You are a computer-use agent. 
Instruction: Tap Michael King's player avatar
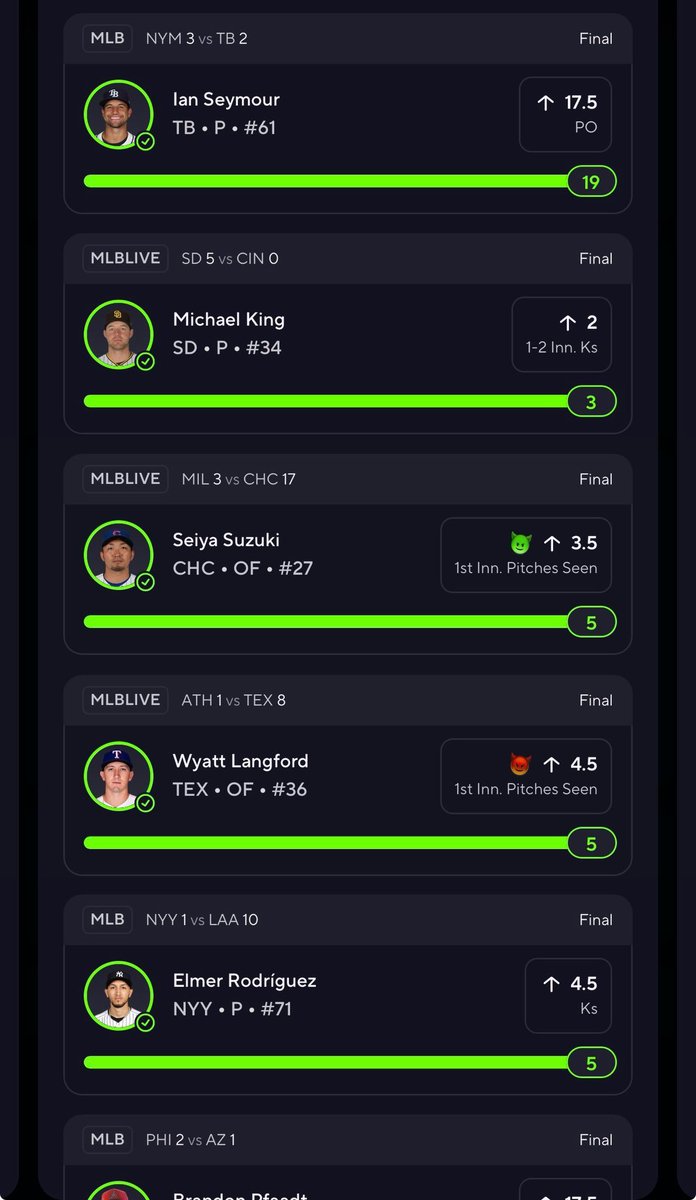(x=118, y=334)
